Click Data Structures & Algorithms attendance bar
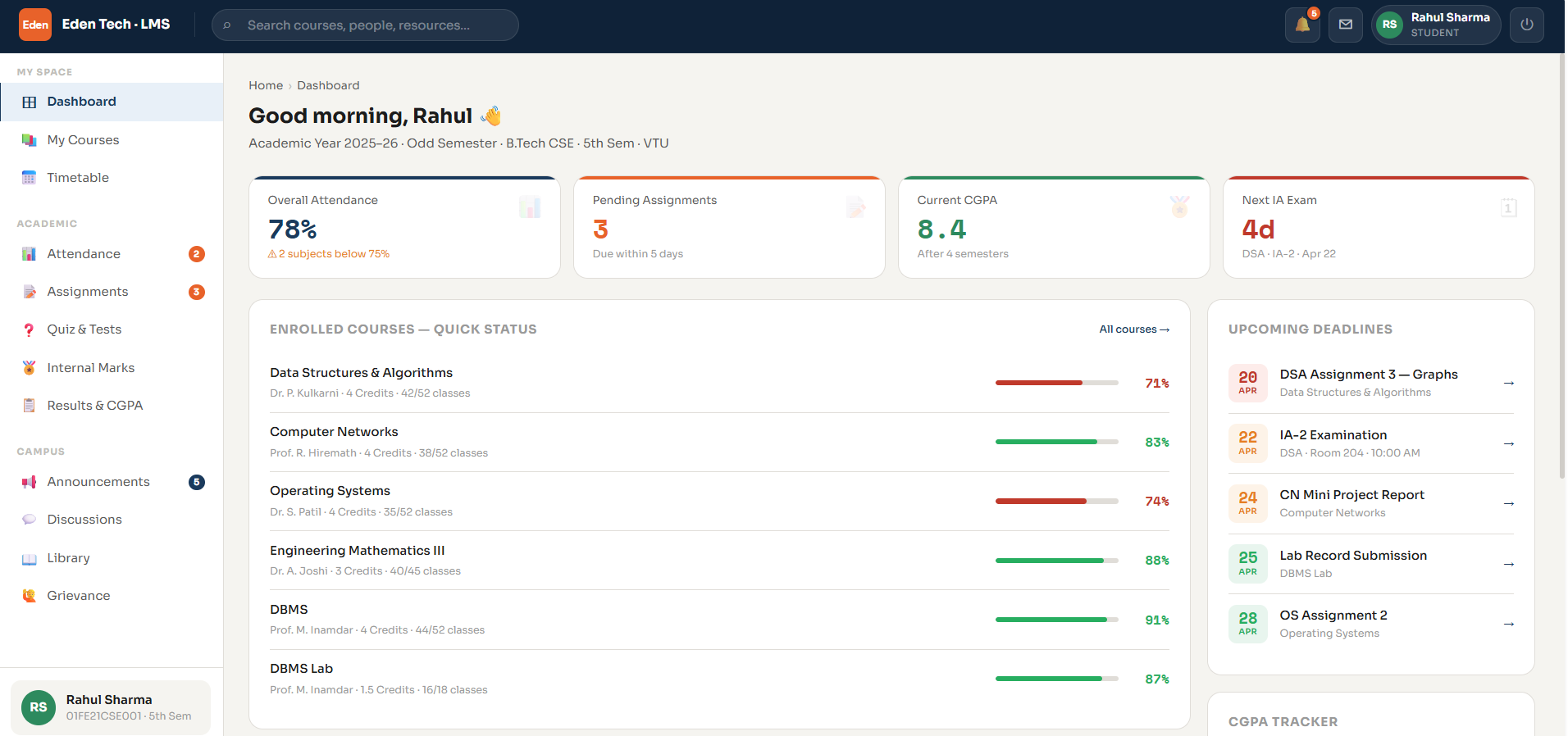This screenshot has height=736, width=1568. tap(1056, 383)
